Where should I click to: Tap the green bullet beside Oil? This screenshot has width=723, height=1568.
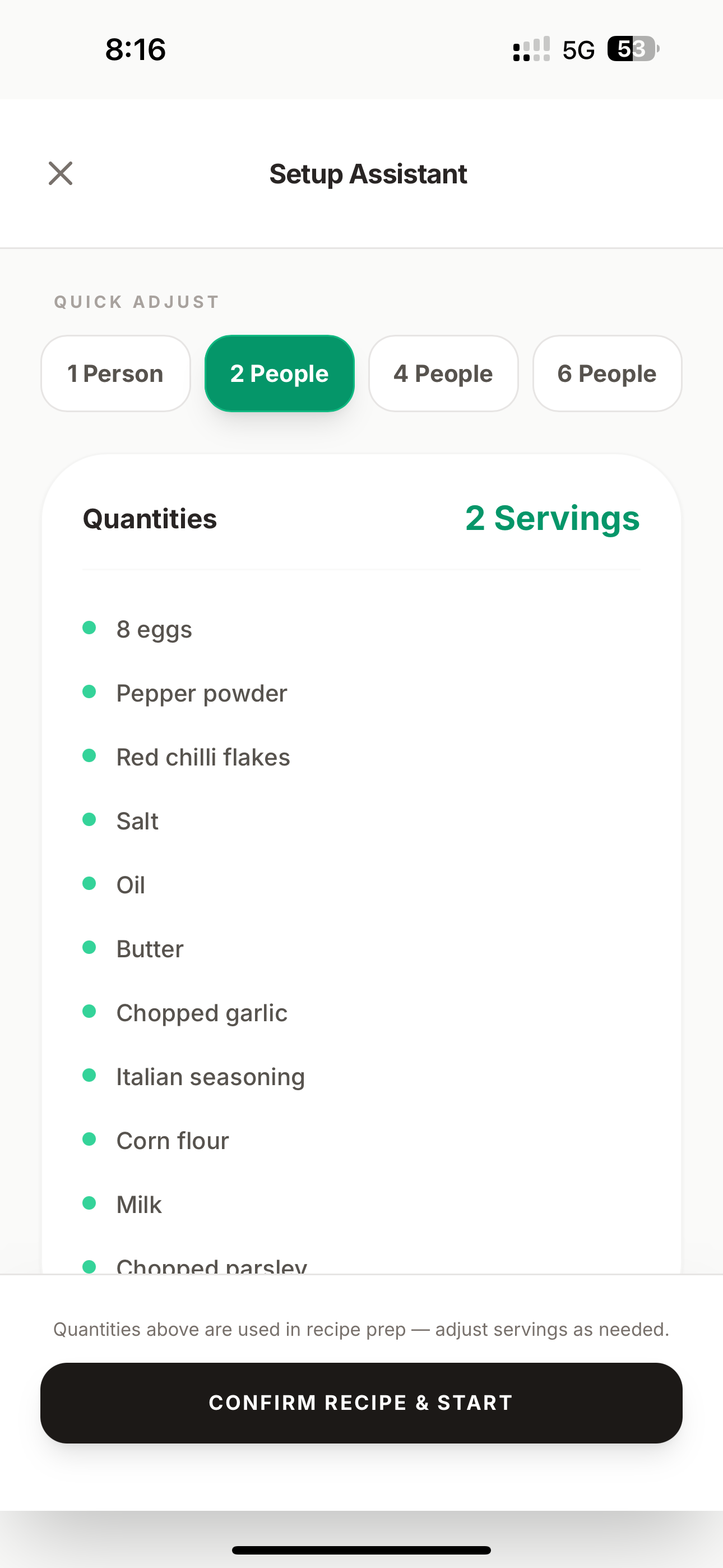90,883
